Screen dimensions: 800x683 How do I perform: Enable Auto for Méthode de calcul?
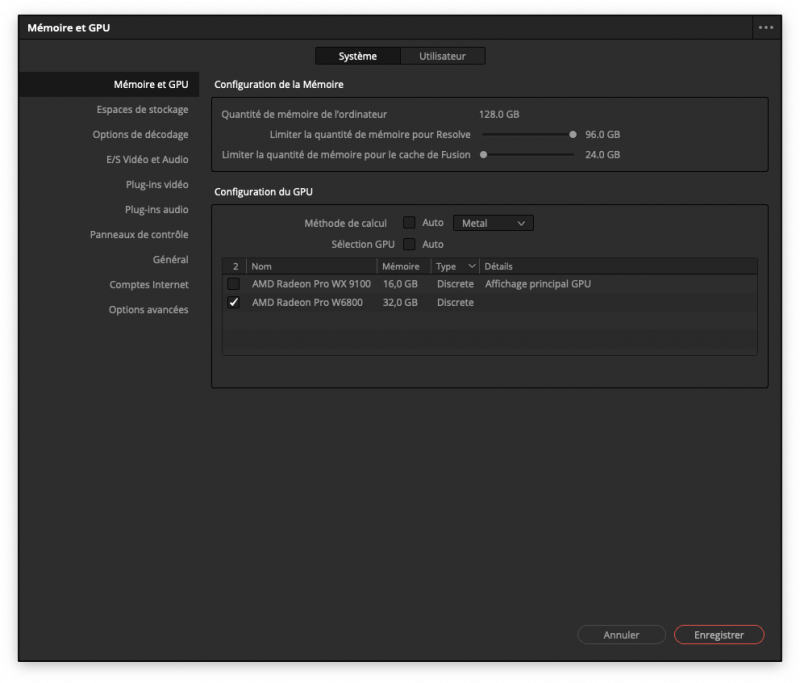[409, 223]
